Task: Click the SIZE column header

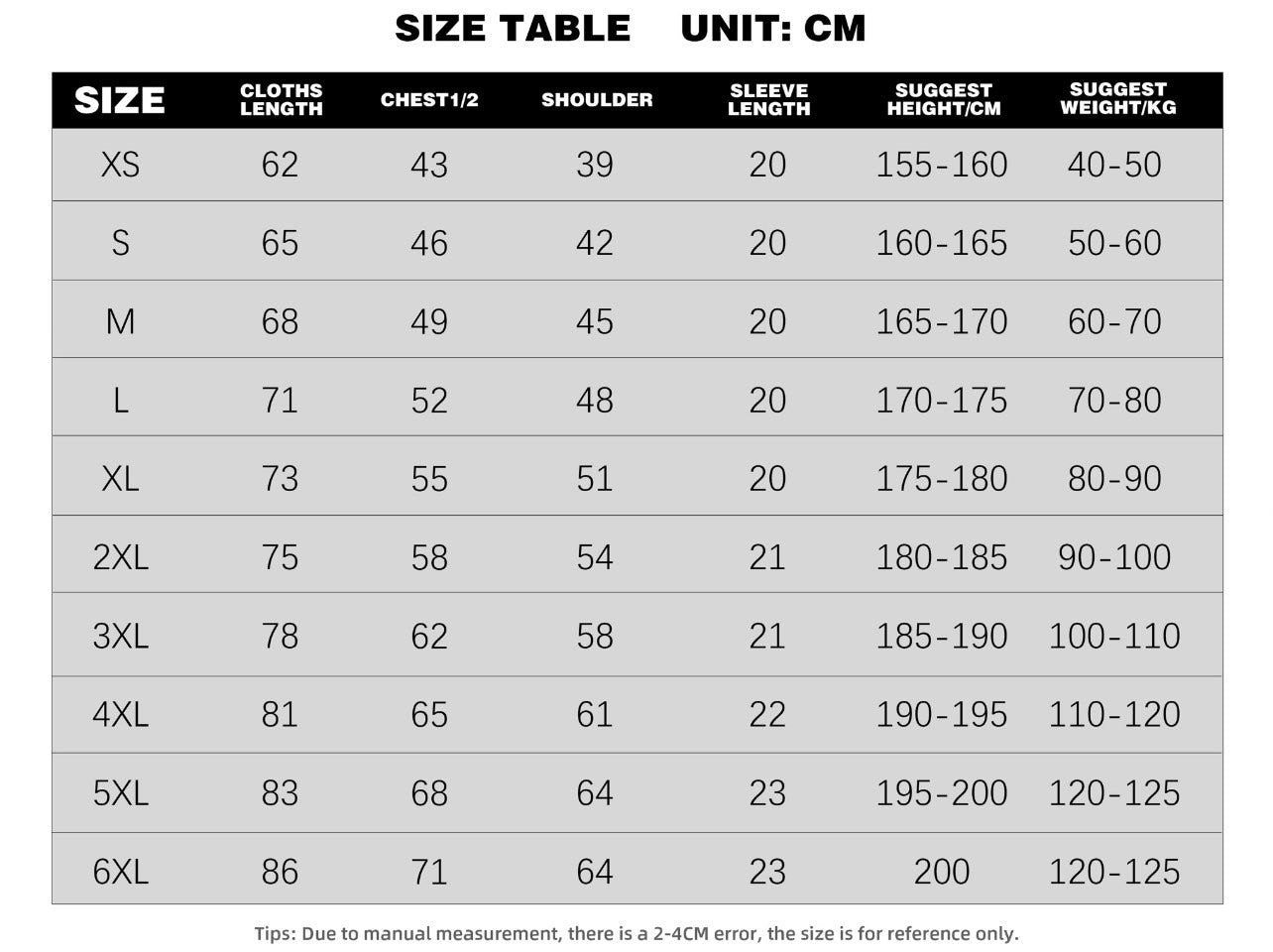Action: [120, 100]
